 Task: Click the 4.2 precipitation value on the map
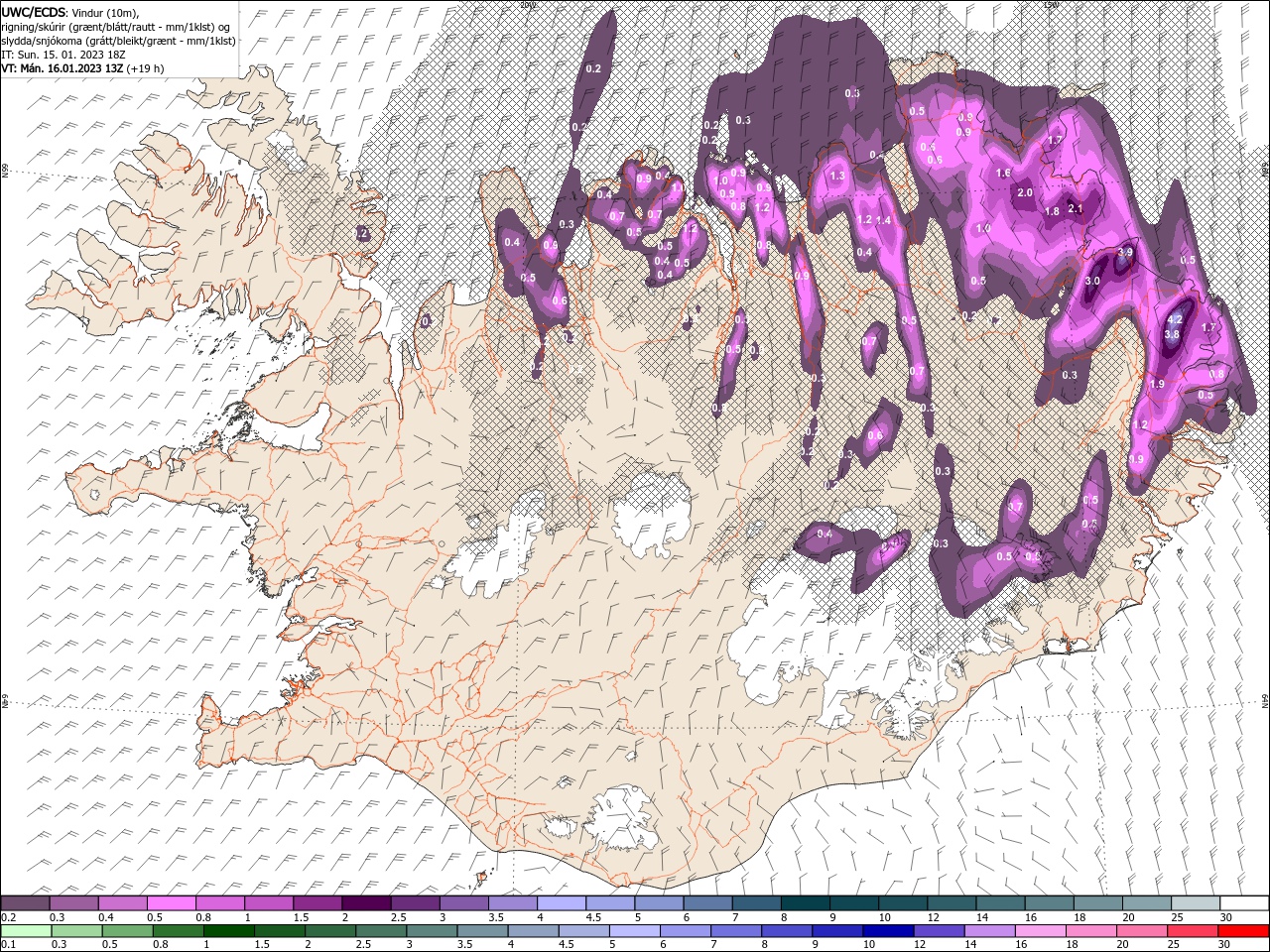pyautogui.click(x=1175, y=320)
